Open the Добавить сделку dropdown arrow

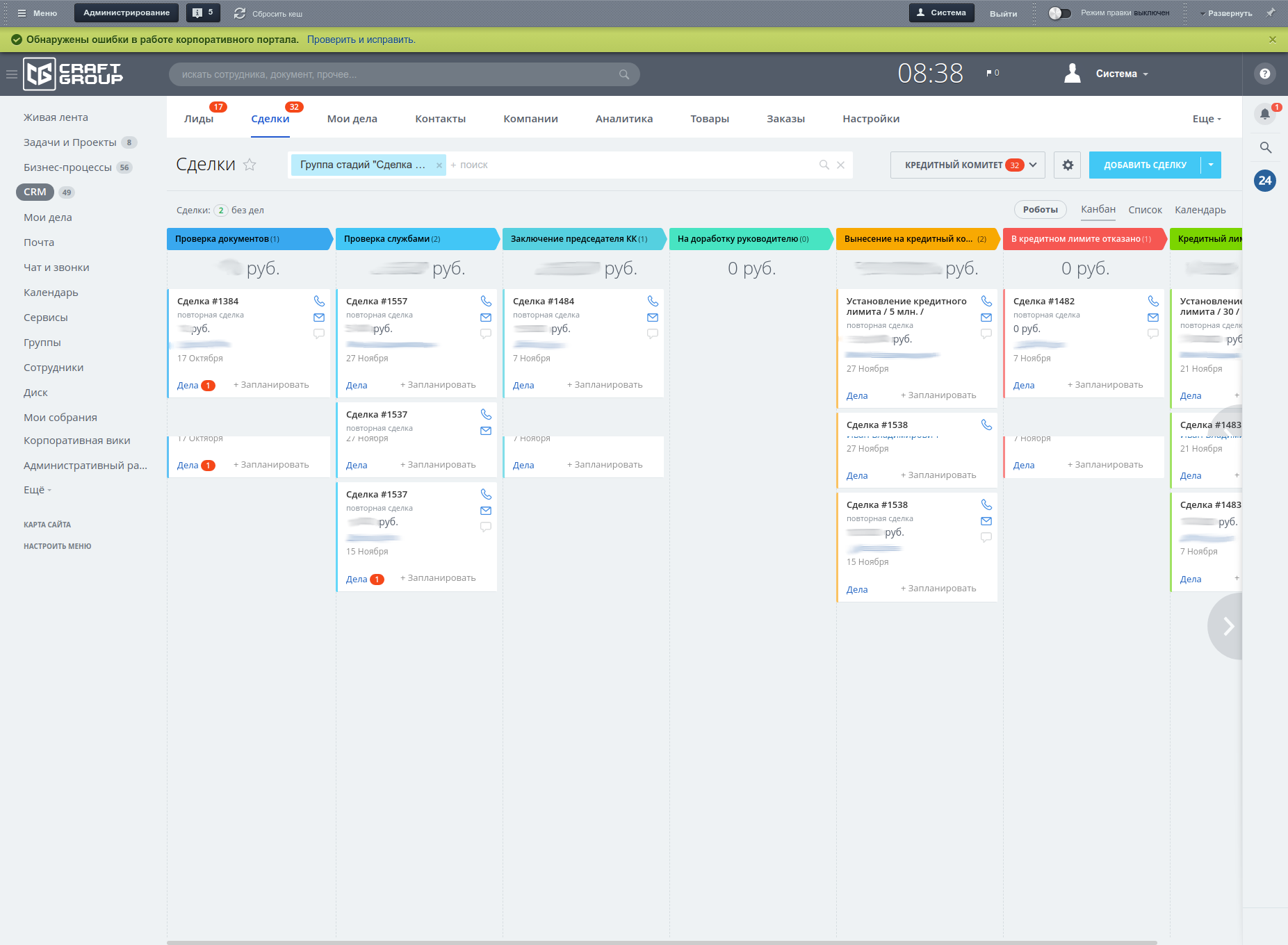click(x=1211, y=165)
